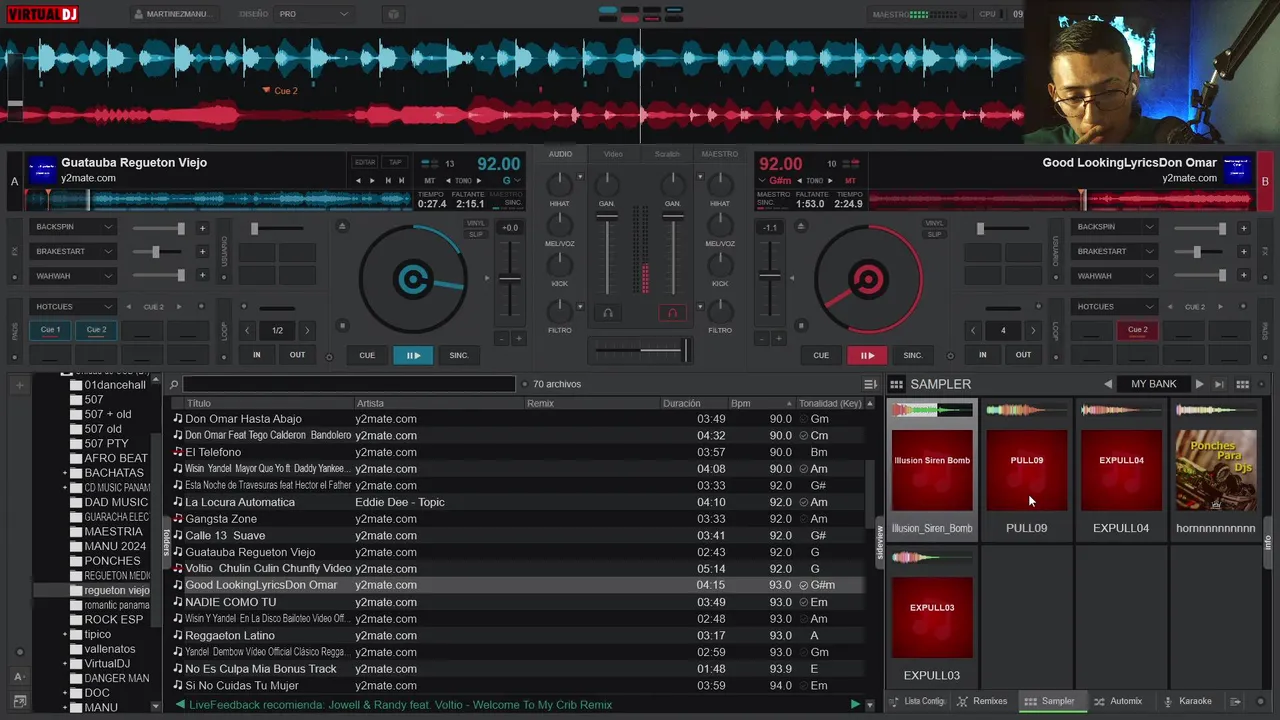1280x720 pixels.
Task: Switch to the AUDIO mixer tab
Action: tap(560, 154)
